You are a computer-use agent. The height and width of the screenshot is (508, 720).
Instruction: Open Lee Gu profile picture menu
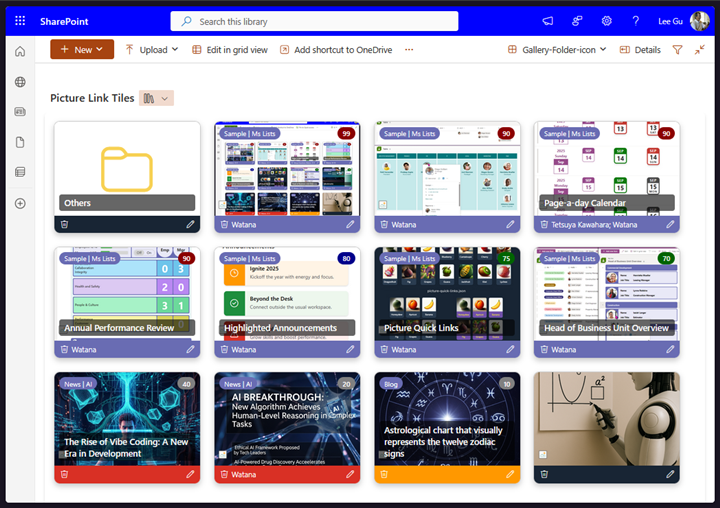click(x=699, y=21)
